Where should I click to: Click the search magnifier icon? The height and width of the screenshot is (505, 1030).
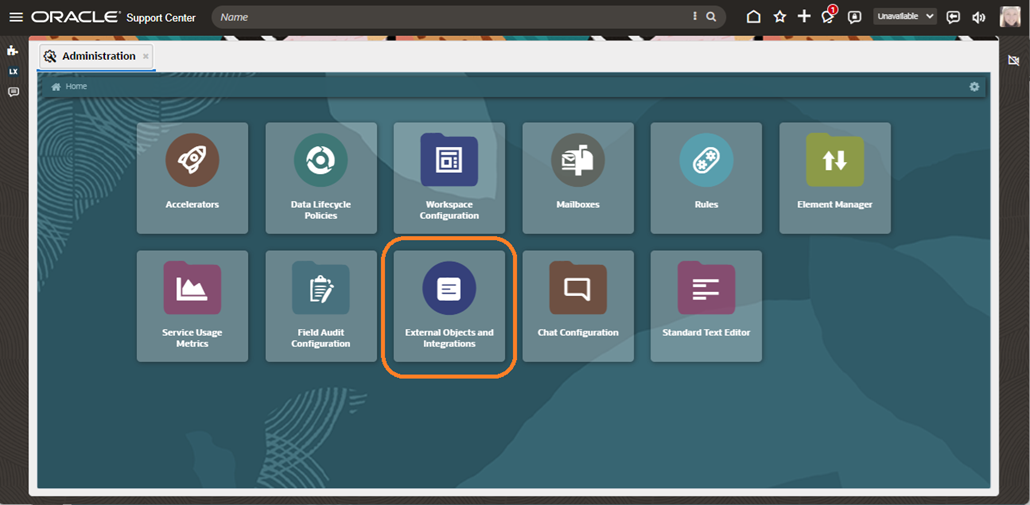[x=711, y=17]
